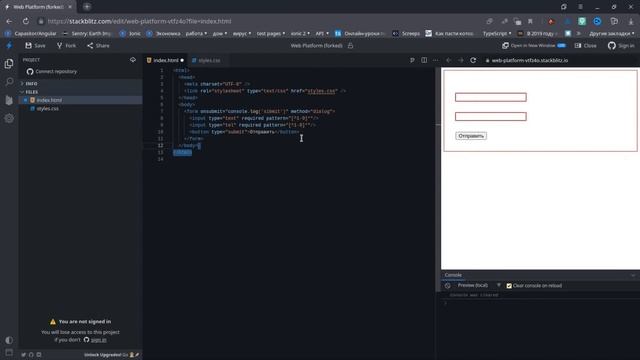Click the cloud upload icon in Project header

(x=133, y=60)
